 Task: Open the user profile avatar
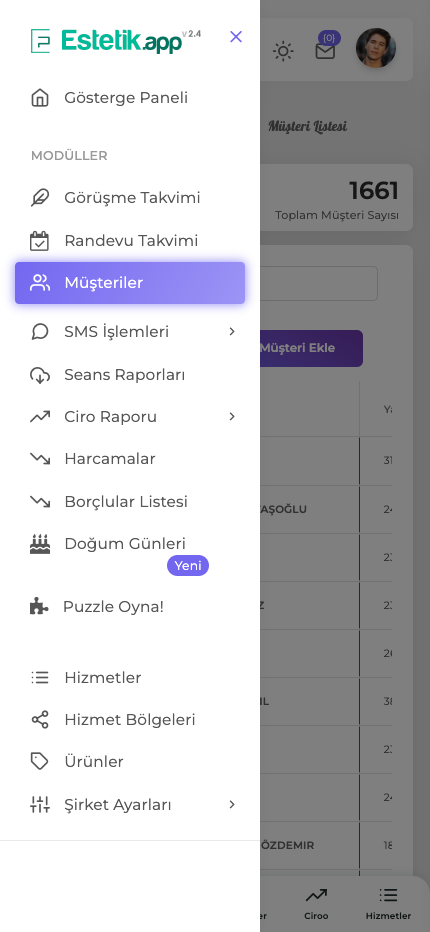click(376, 48)
